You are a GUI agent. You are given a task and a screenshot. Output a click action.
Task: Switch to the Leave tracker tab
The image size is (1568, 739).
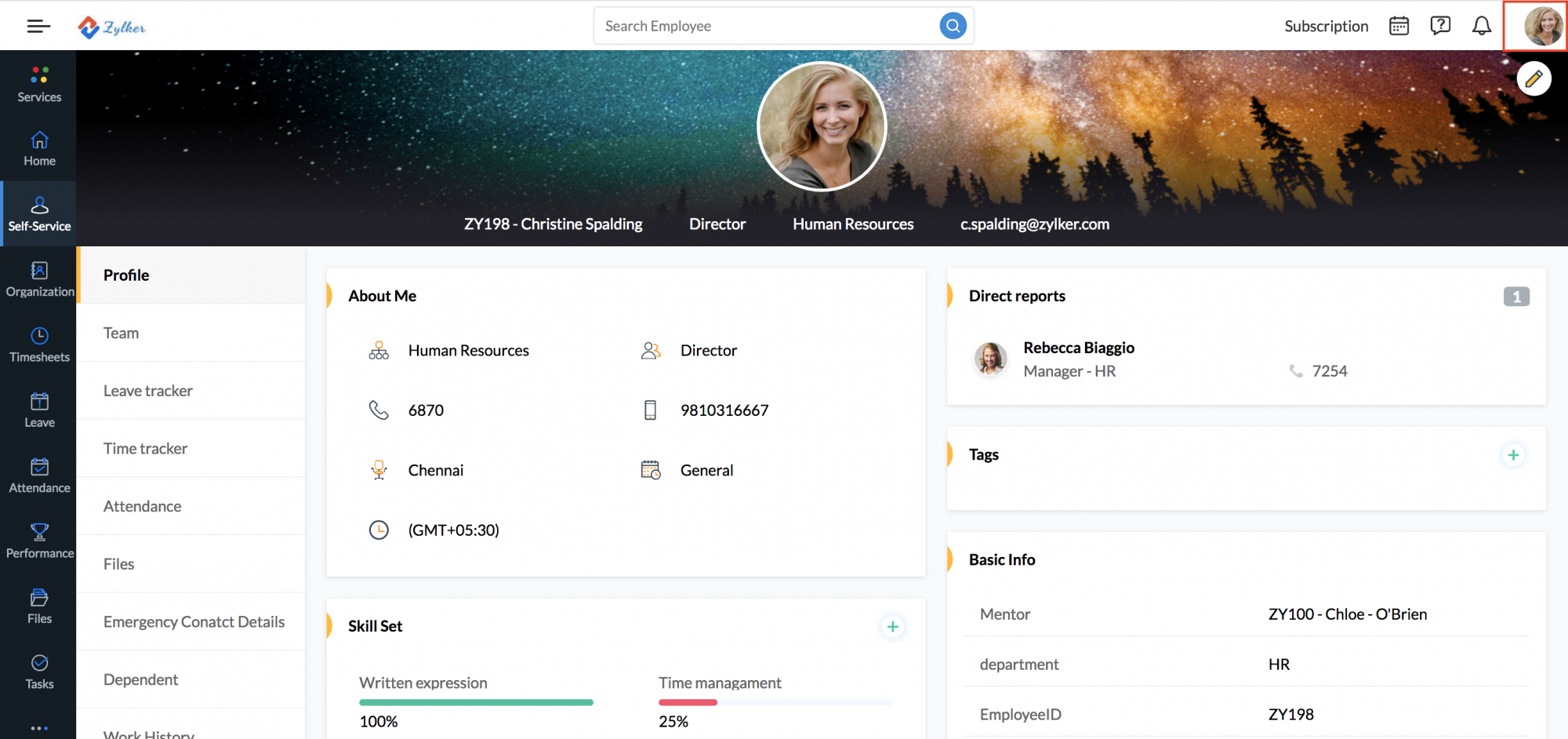click(x=148, y=391)
